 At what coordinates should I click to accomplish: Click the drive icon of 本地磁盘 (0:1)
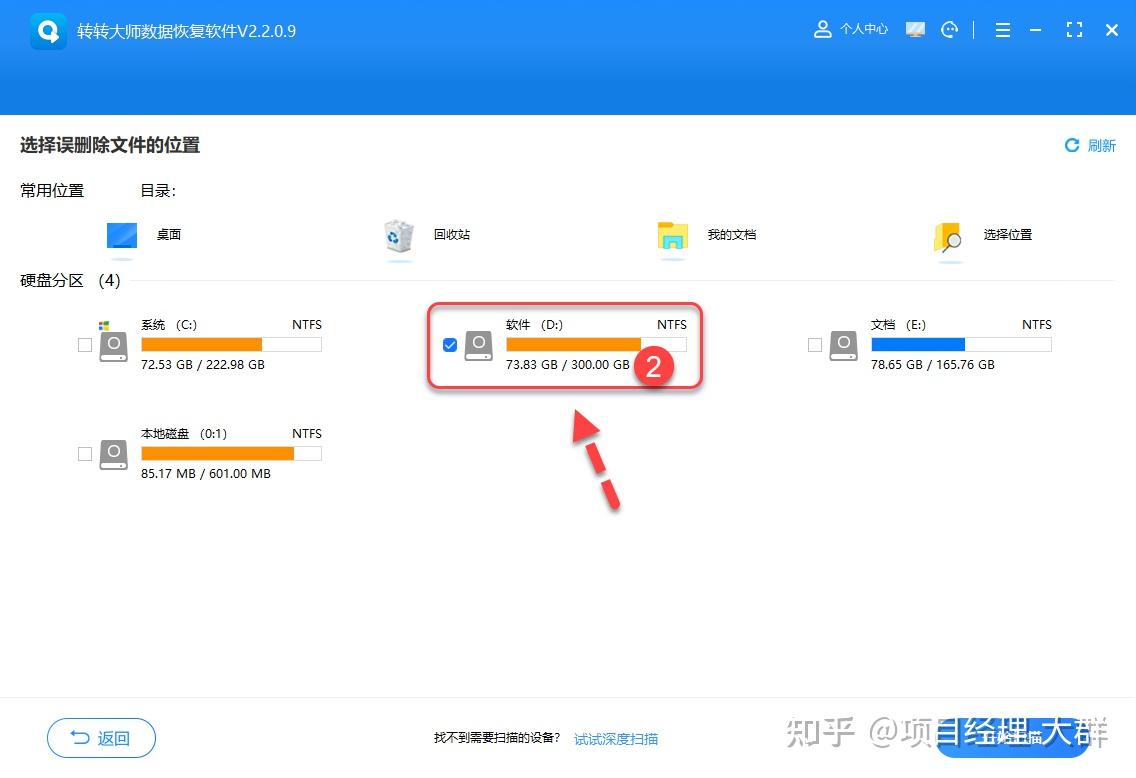coord(113,454)
